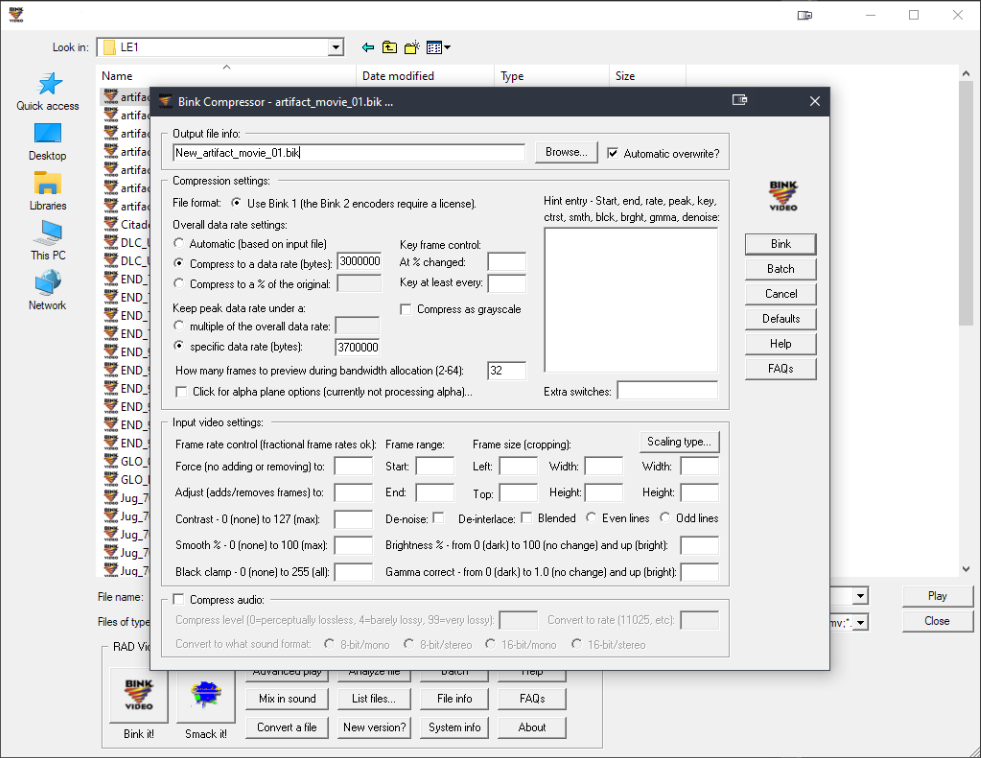This screenshot has height=758, width=981.
Task: Open This PC in the places sidebar
Action: click(x=48, y=241)
